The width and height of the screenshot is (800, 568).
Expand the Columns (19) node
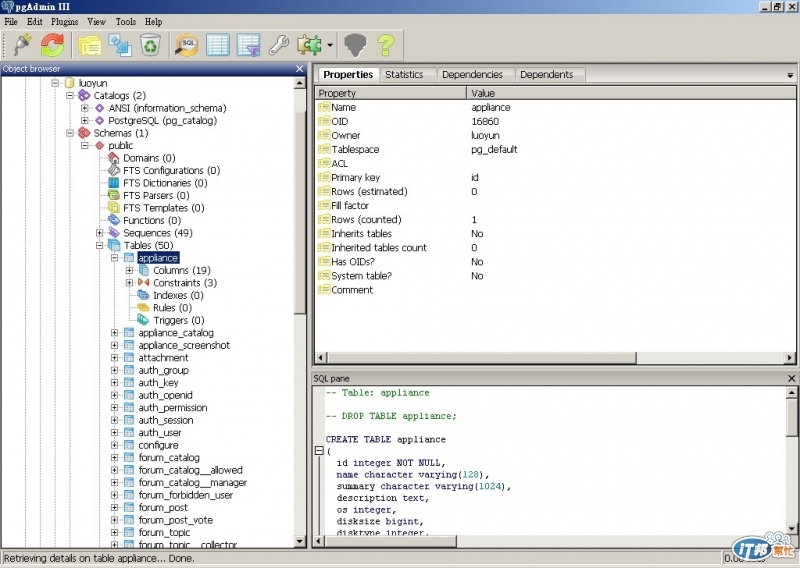[x=130, y=270]
